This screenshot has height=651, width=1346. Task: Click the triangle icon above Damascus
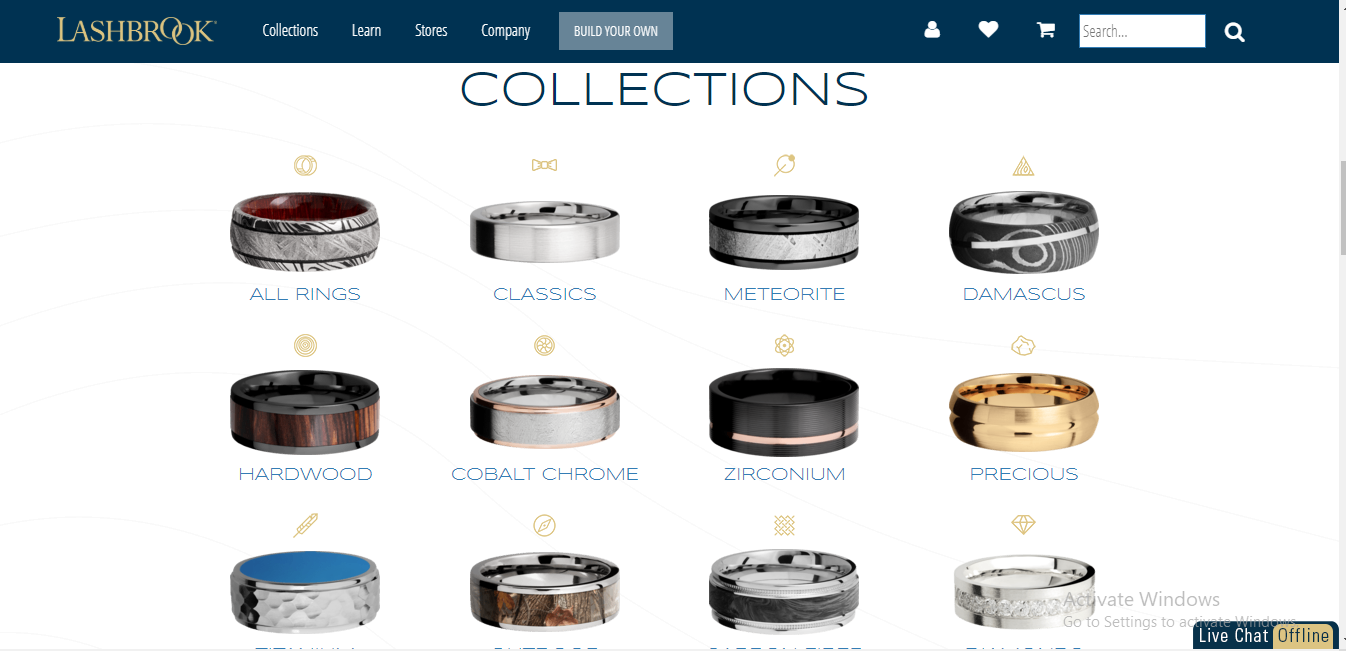1023,166
